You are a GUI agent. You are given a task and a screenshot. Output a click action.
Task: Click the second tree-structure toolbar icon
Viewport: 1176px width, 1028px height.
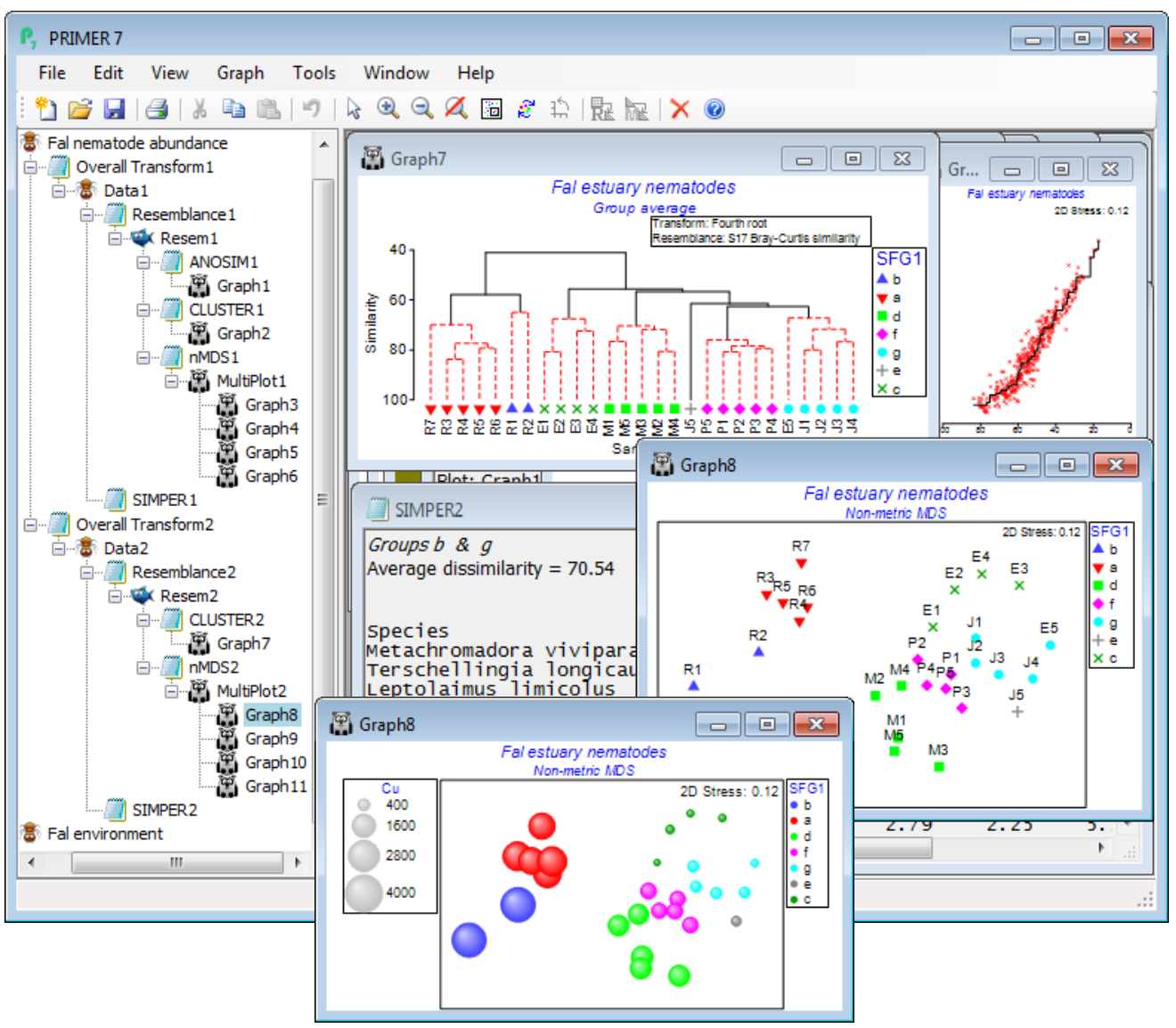[x=636, y=109]
